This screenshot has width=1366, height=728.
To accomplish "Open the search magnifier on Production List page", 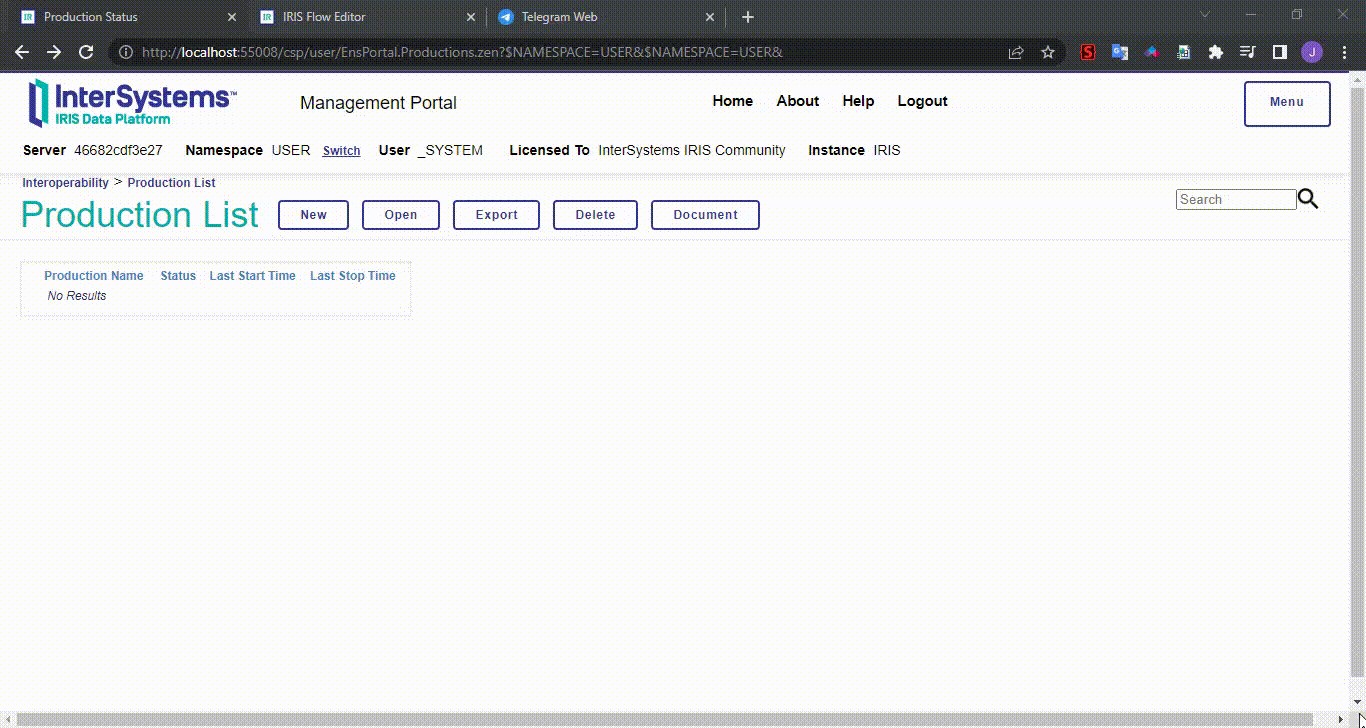I will click(1308, 198).
